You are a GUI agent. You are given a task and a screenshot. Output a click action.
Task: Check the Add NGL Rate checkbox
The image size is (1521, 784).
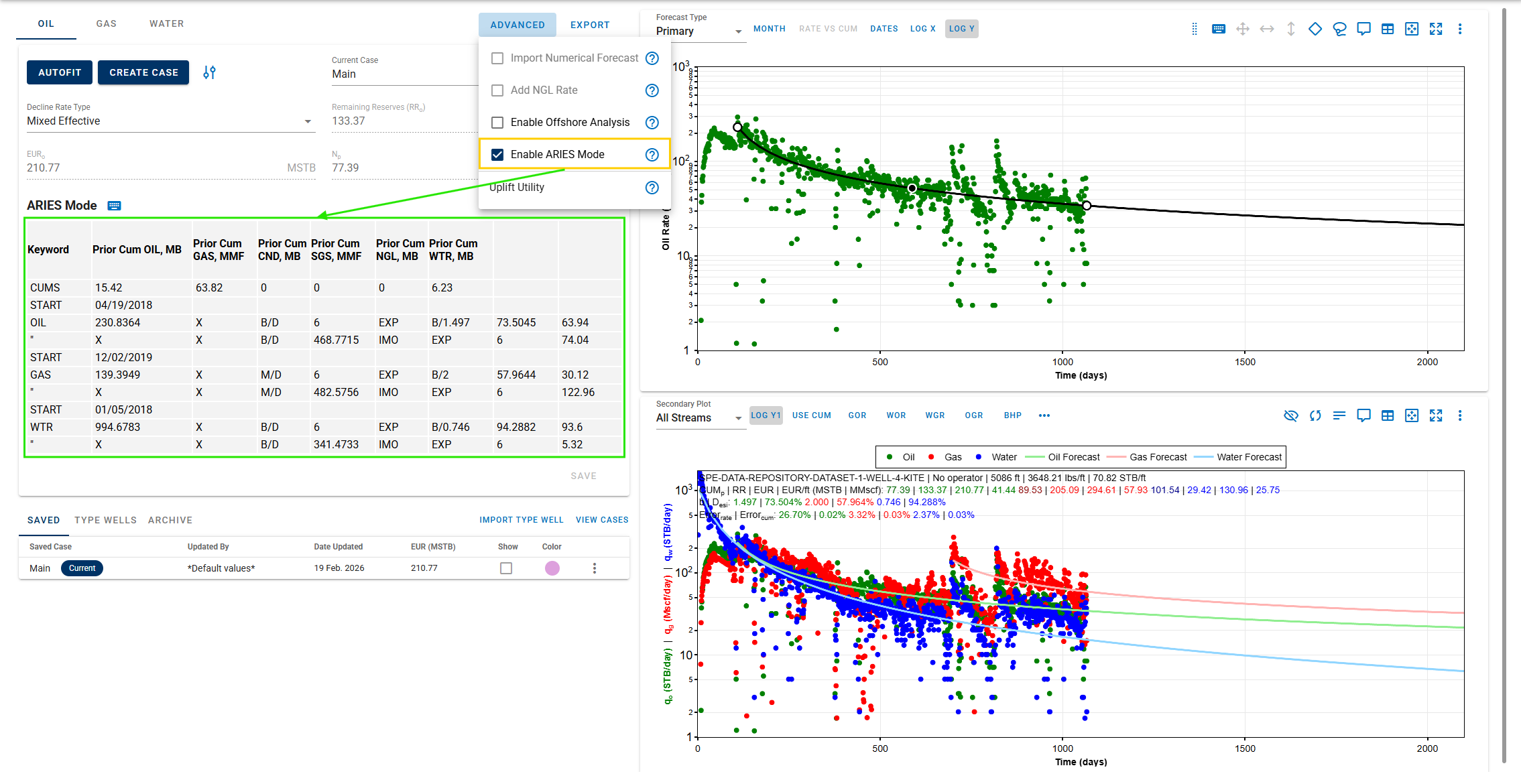coord(497,90)
